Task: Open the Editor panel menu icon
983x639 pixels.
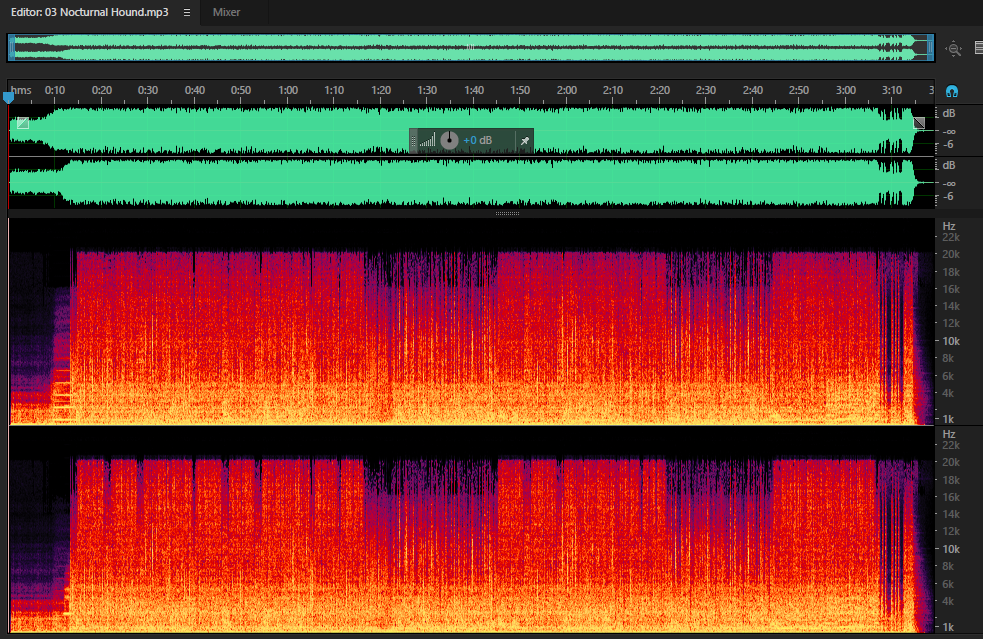Action: click(187, 13)
